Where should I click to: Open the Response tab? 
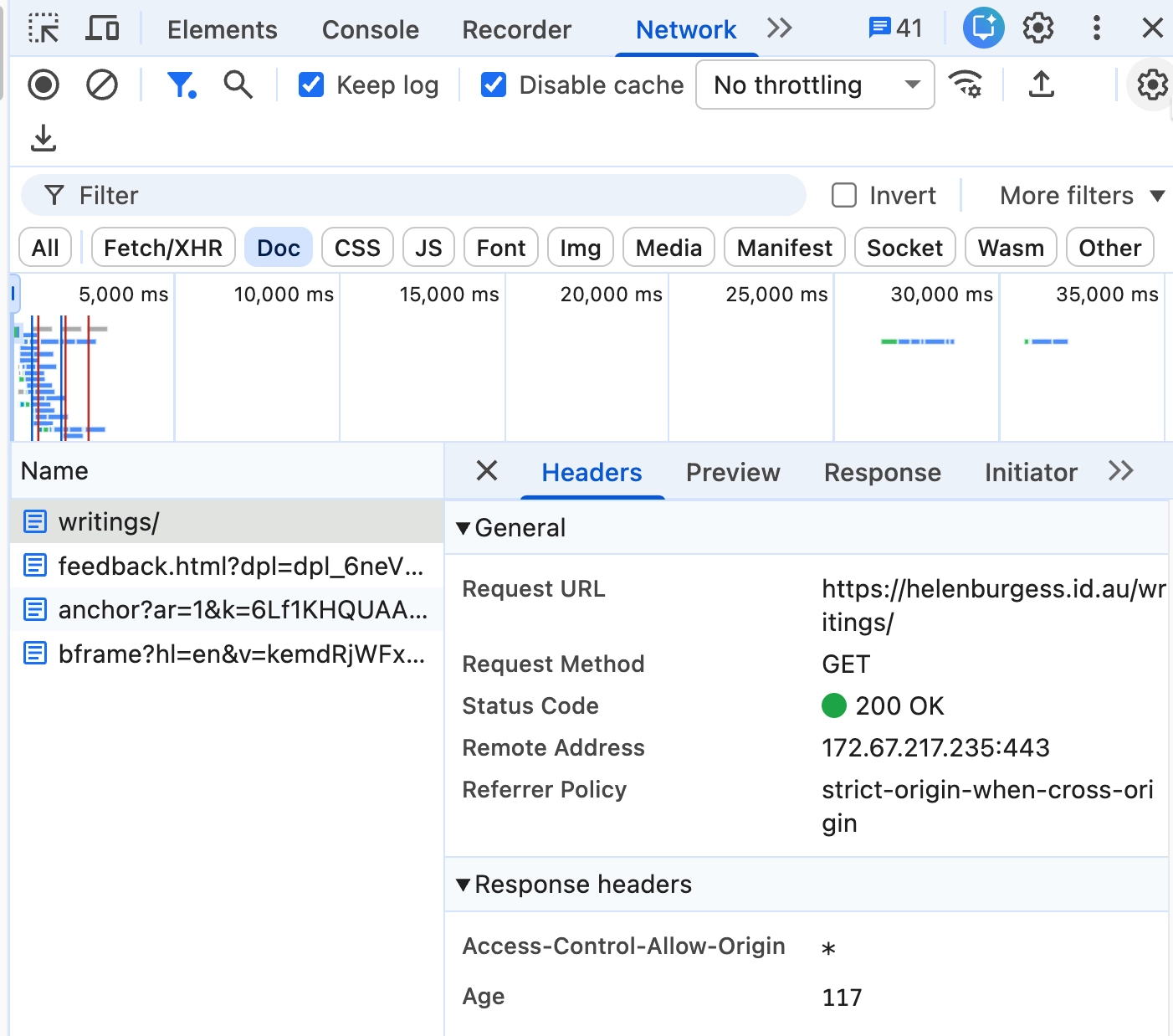coord(883,473)
